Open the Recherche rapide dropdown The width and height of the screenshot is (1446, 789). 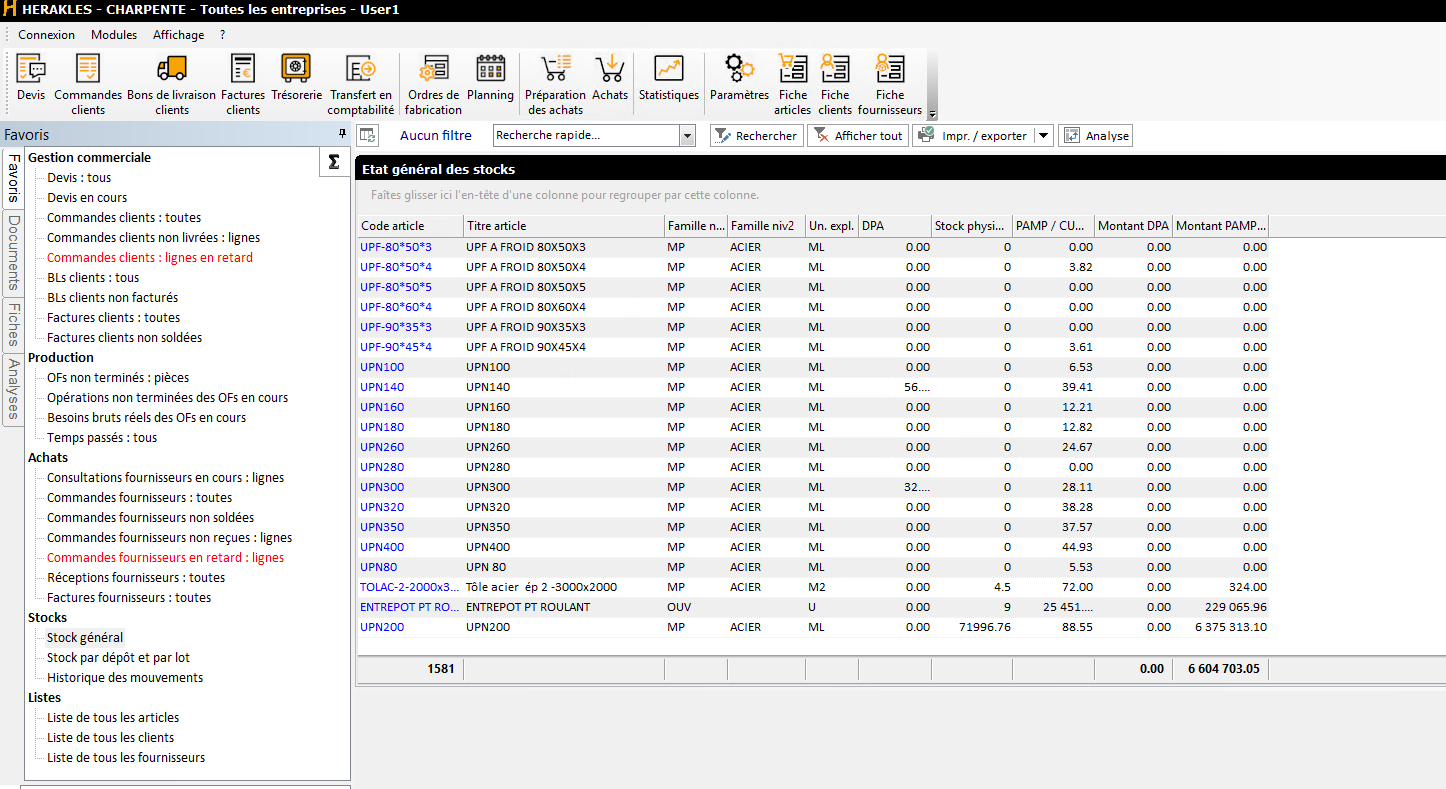coord(687,135)
